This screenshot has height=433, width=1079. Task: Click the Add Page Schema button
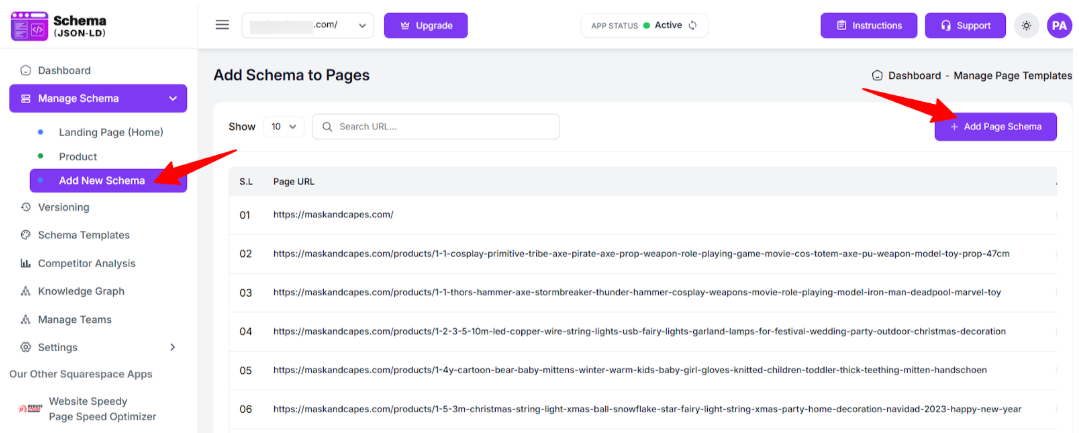tap(995, 127)
